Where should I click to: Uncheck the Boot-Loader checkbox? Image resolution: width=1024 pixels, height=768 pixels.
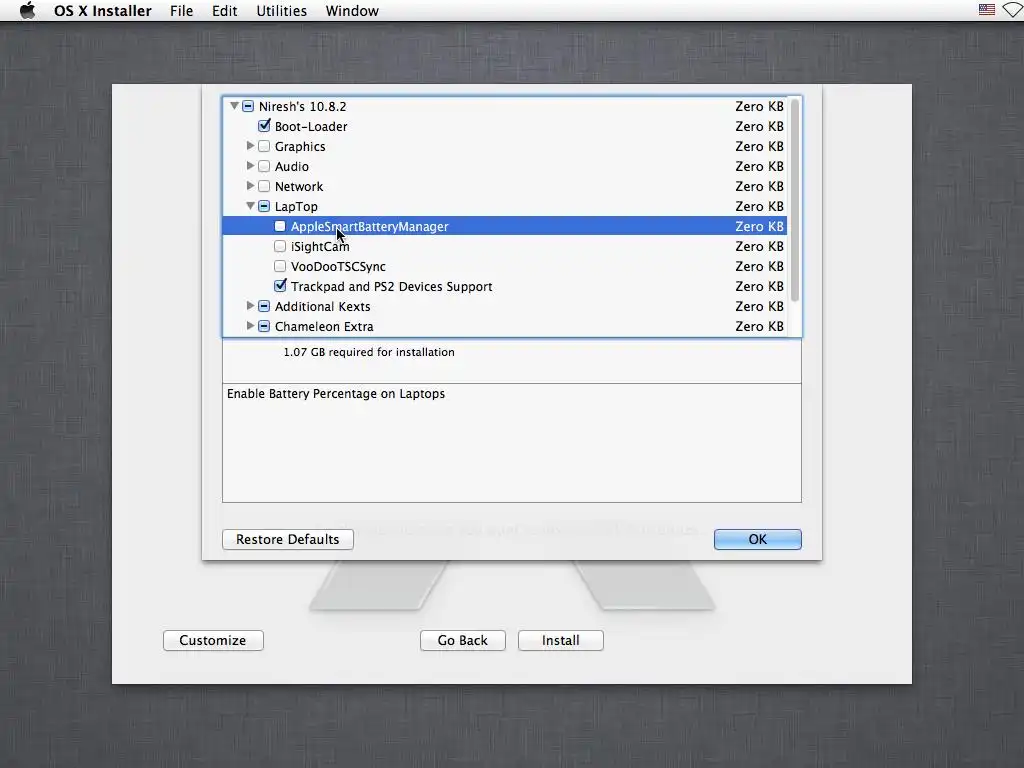(264, 125)
